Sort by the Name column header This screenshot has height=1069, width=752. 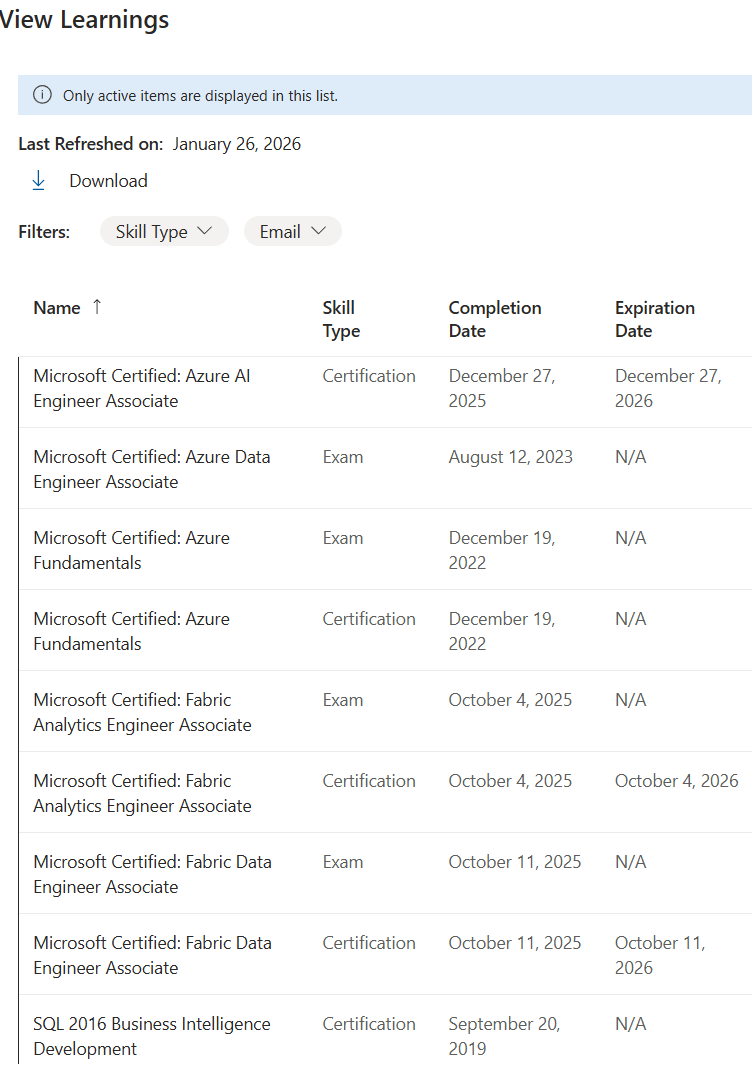coord(57,308)
